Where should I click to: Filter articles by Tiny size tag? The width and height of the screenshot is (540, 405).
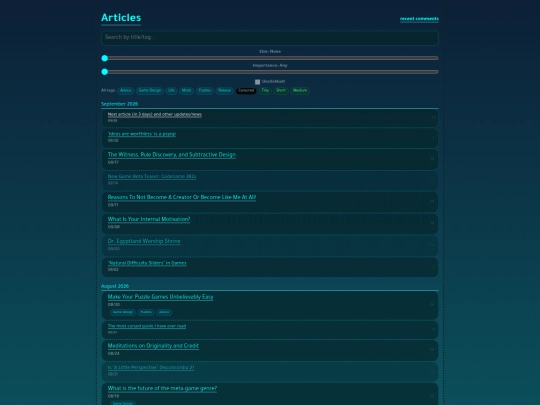pos(265,91)
